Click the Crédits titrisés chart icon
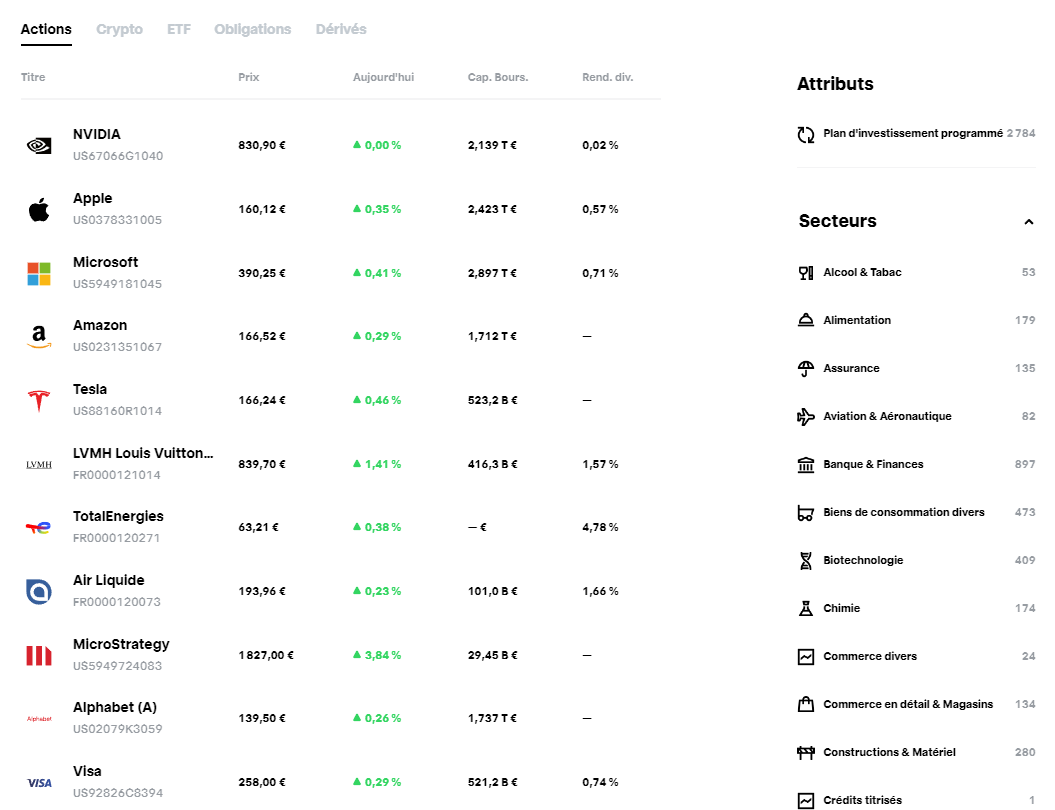This screenshot has width=1055, height=810. (x=805, y=801)
